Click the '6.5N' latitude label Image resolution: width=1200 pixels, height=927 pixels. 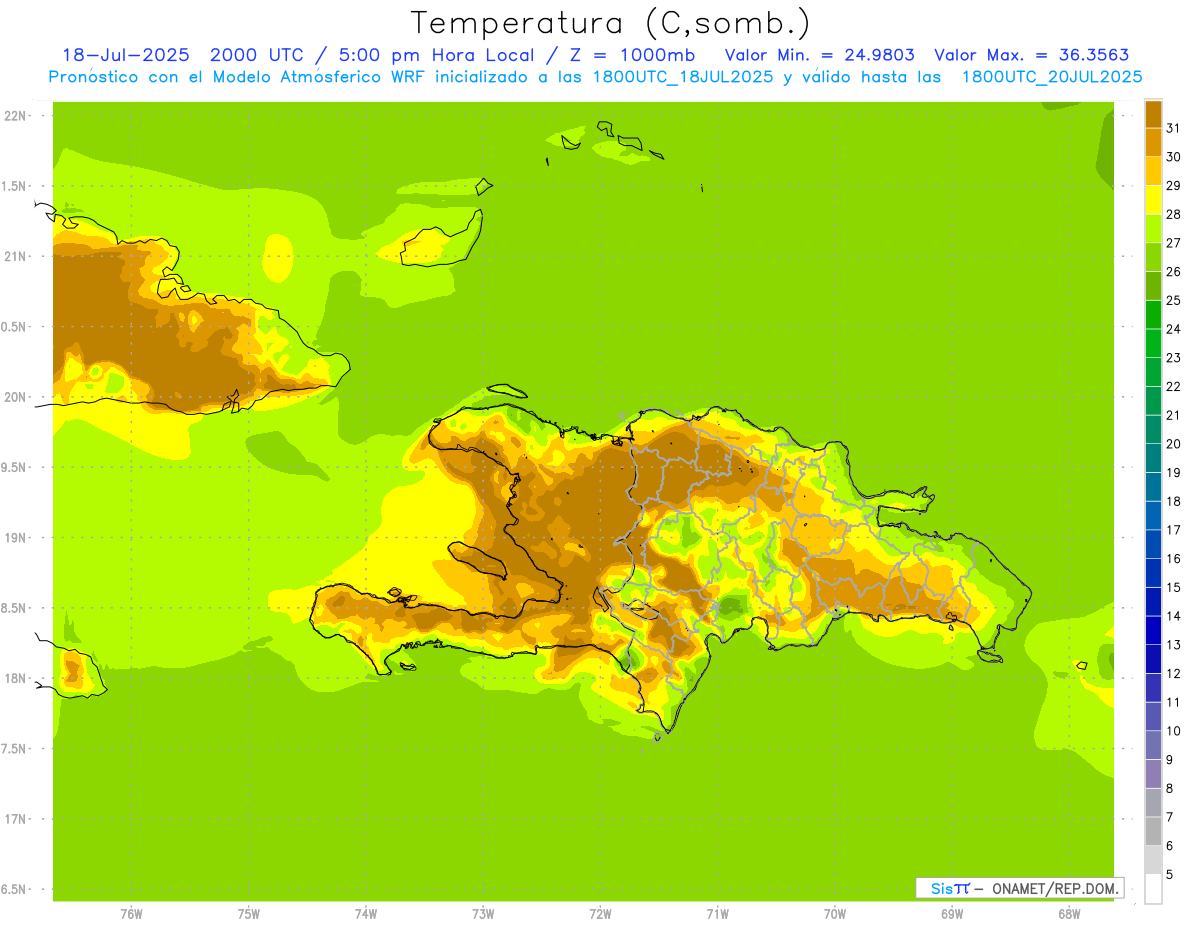click(14, 889)
